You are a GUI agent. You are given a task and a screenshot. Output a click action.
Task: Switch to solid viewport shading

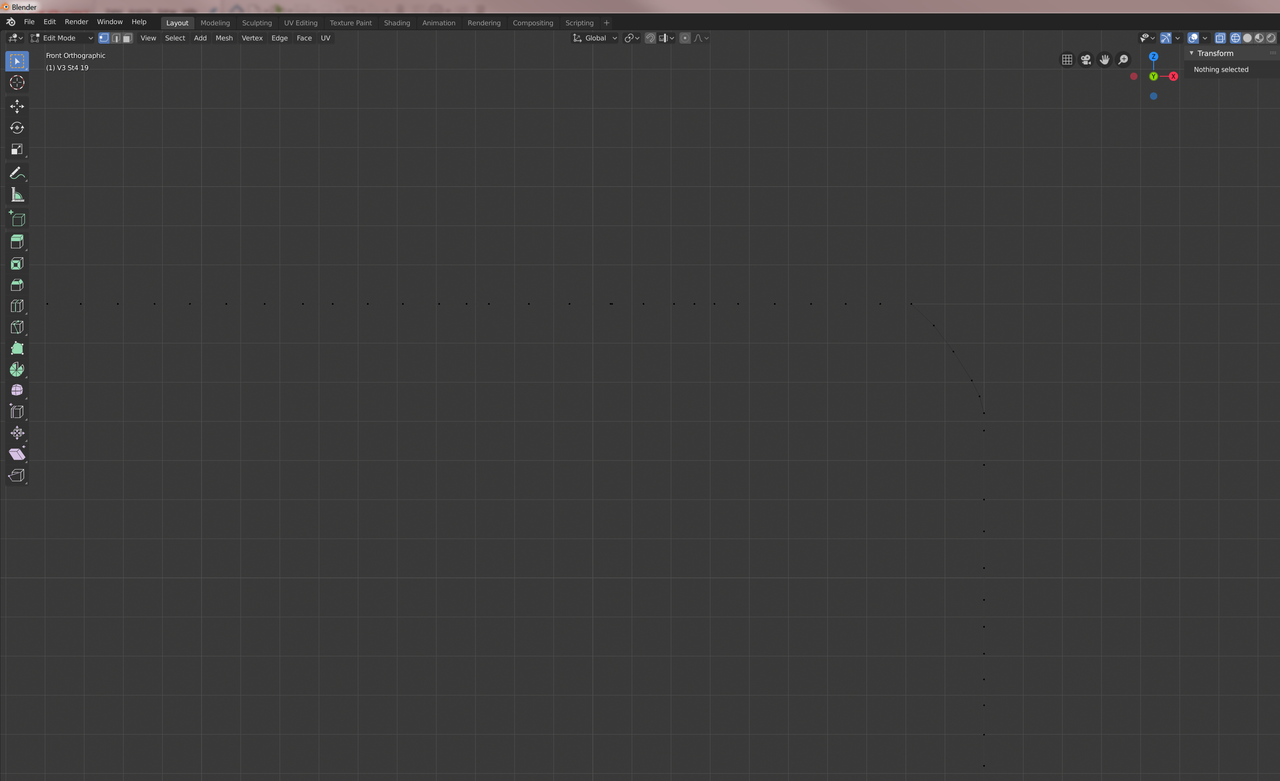(1247, 38)
